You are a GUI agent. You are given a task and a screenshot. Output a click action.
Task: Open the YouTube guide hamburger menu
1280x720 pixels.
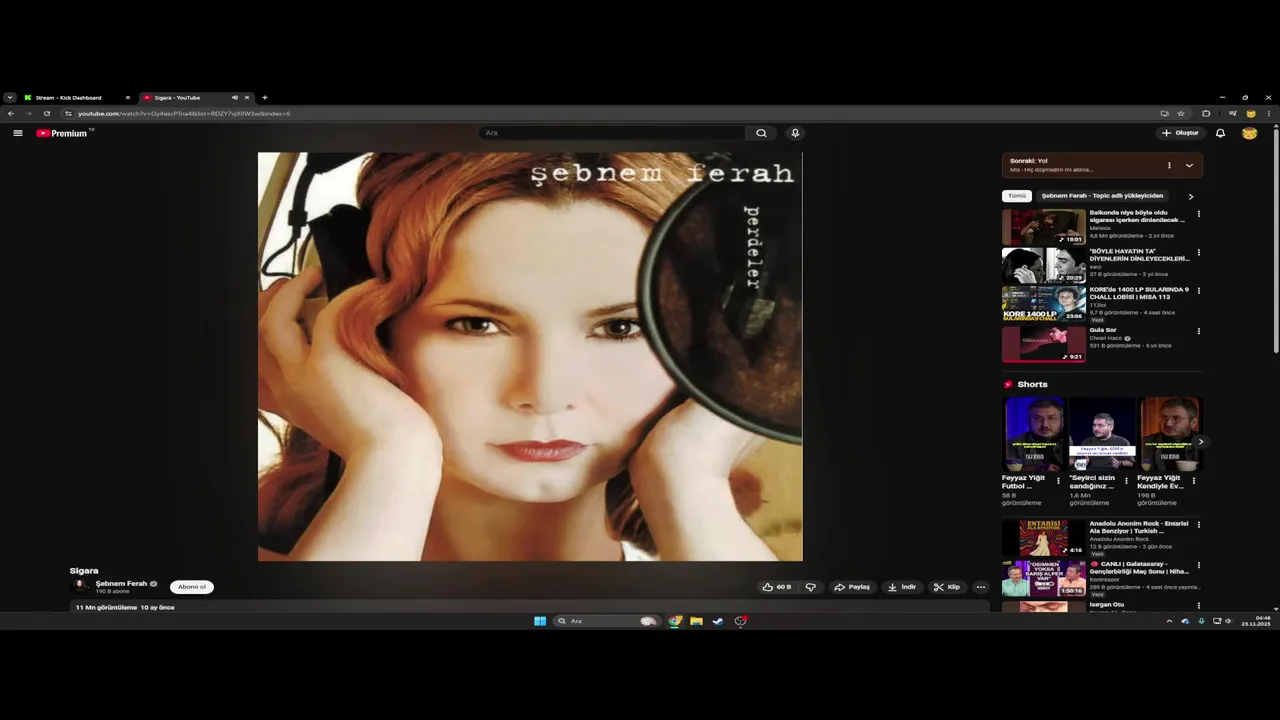[18, 133]
